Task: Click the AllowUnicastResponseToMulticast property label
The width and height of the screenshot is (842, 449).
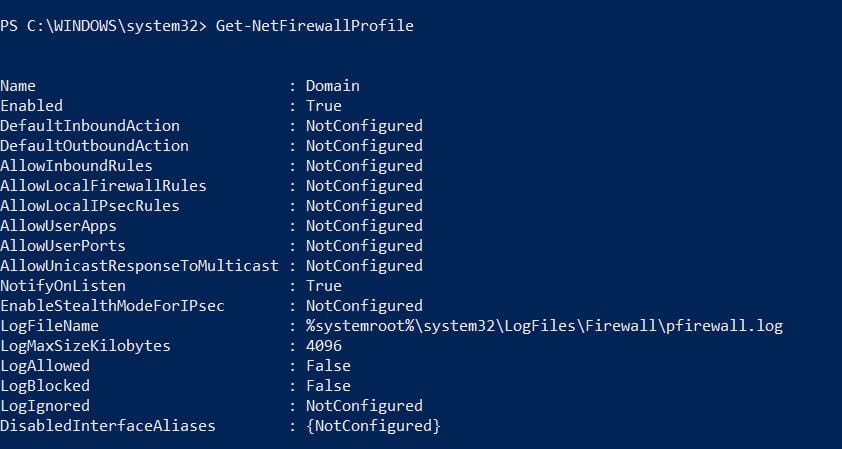Action: [x=140, y=266]
